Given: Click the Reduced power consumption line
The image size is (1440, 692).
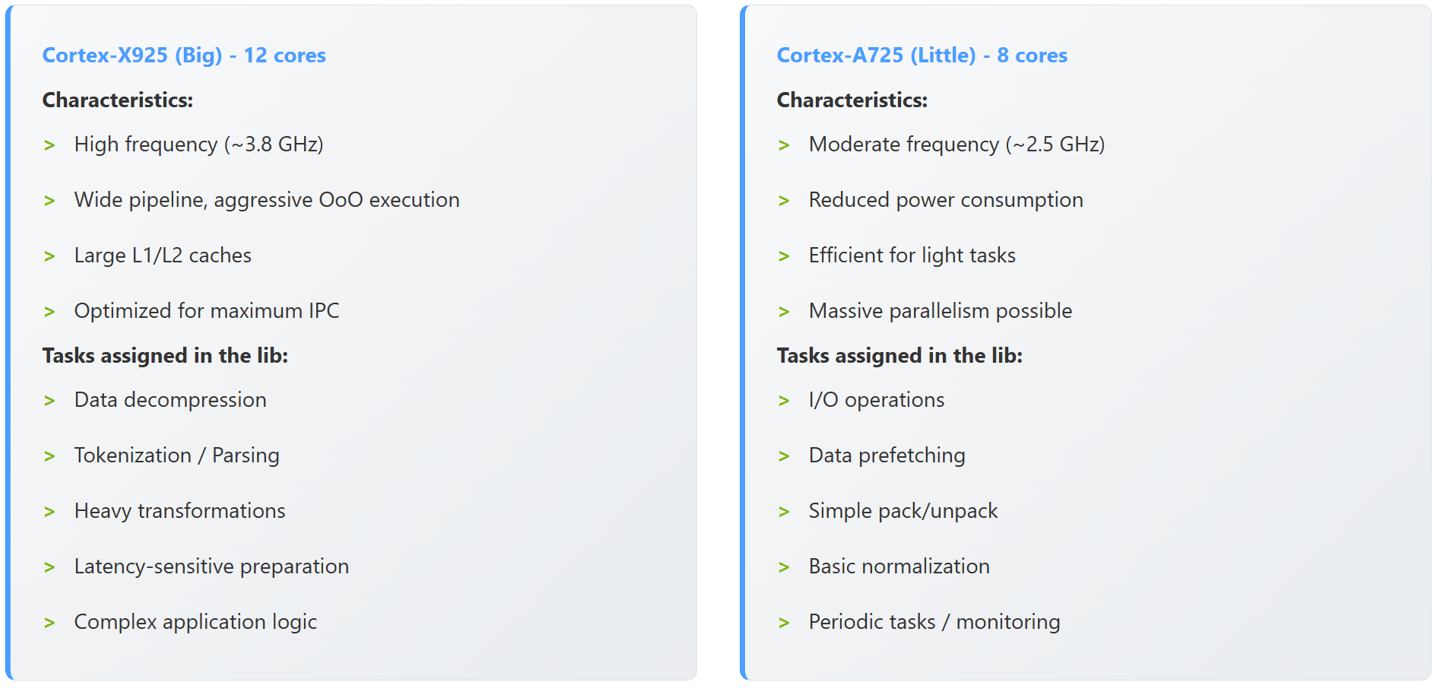Looking at the screenshot, I should tap(945, 200).
